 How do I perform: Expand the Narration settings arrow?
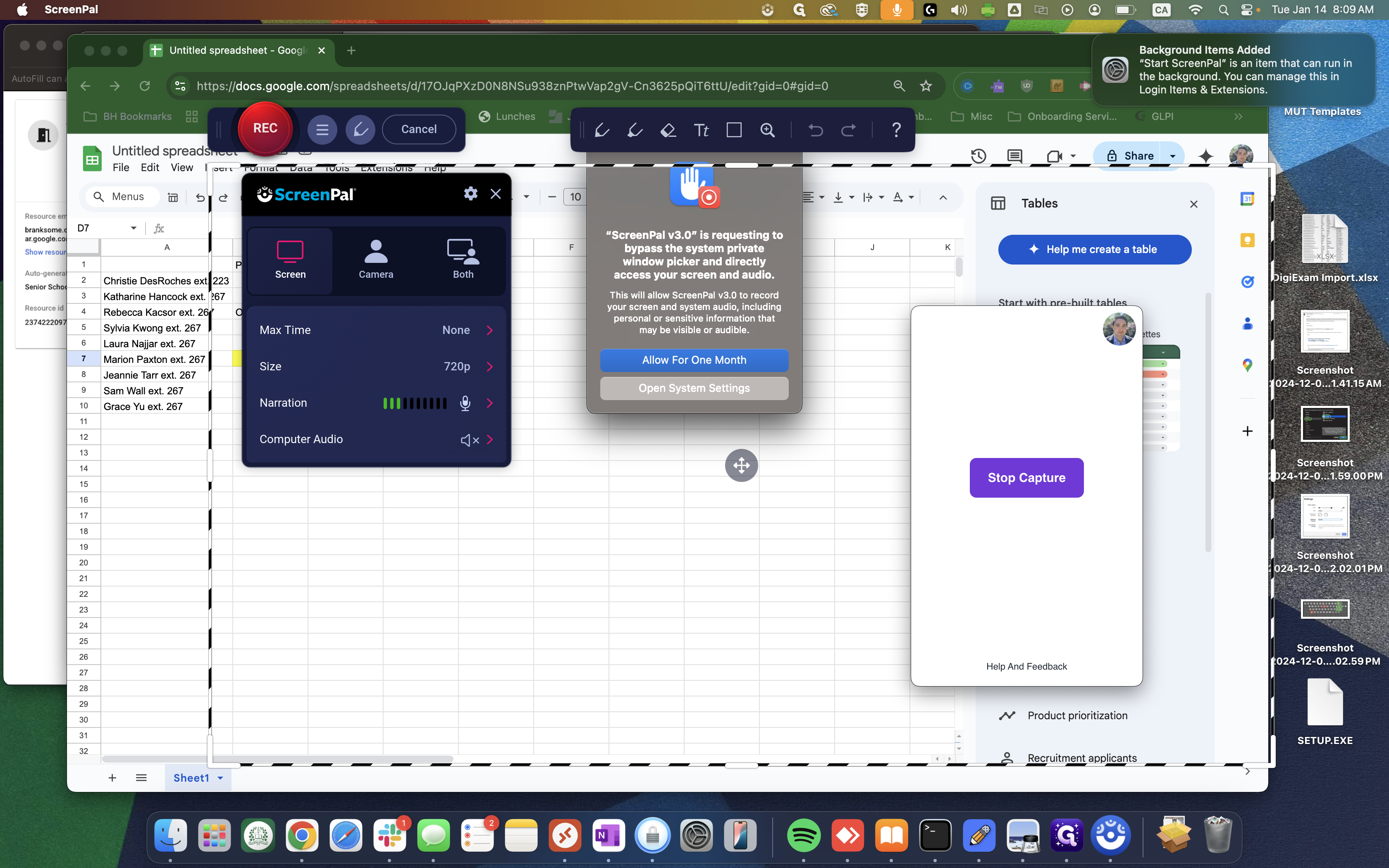coord(489,403)
